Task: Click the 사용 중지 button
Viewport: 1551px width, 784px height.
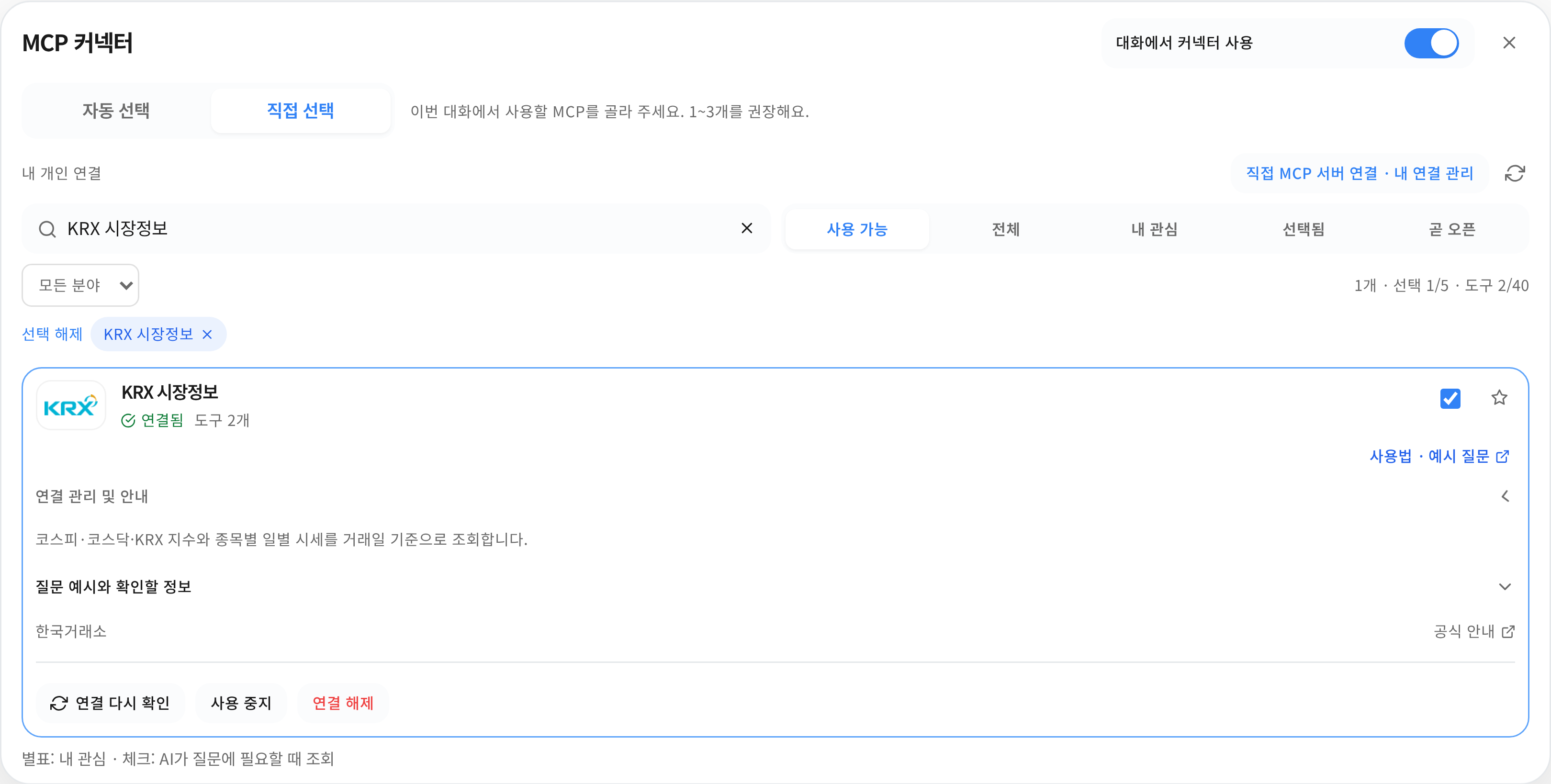Action: [x=241, y=703]
